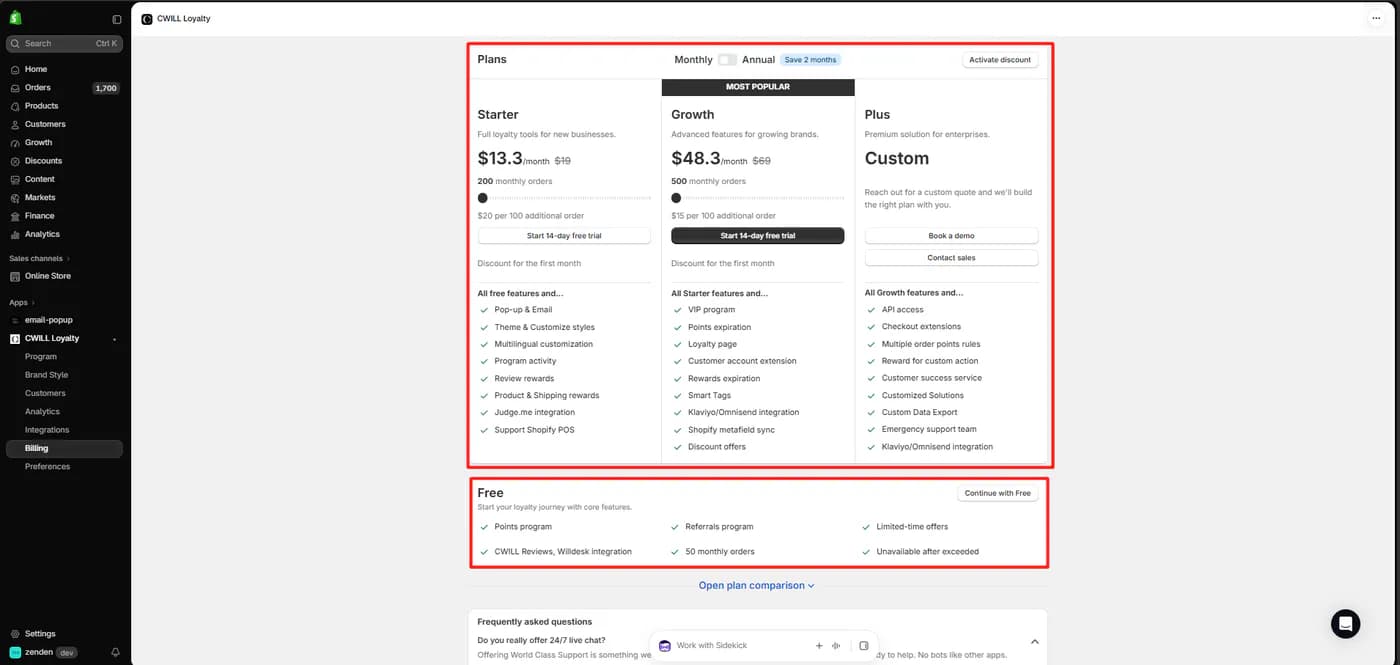1400x665 pixels.
Task: Click Book a demo button
Action: [x=951, y=236]
